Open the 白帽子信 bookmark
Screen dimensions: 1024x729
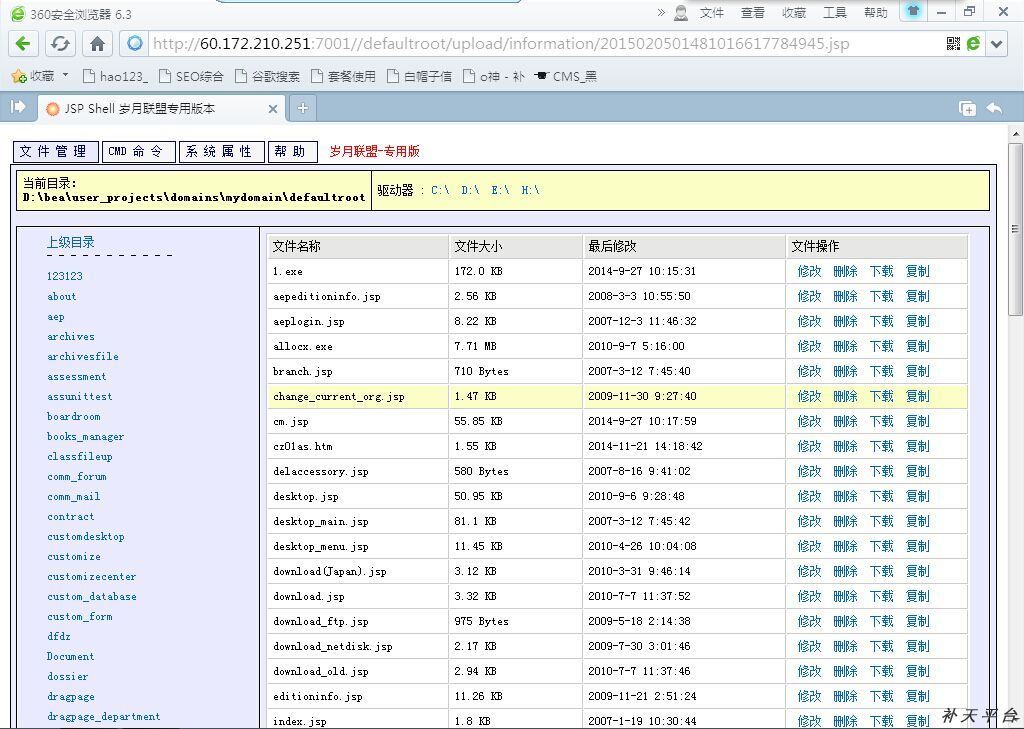click(419, 76)
